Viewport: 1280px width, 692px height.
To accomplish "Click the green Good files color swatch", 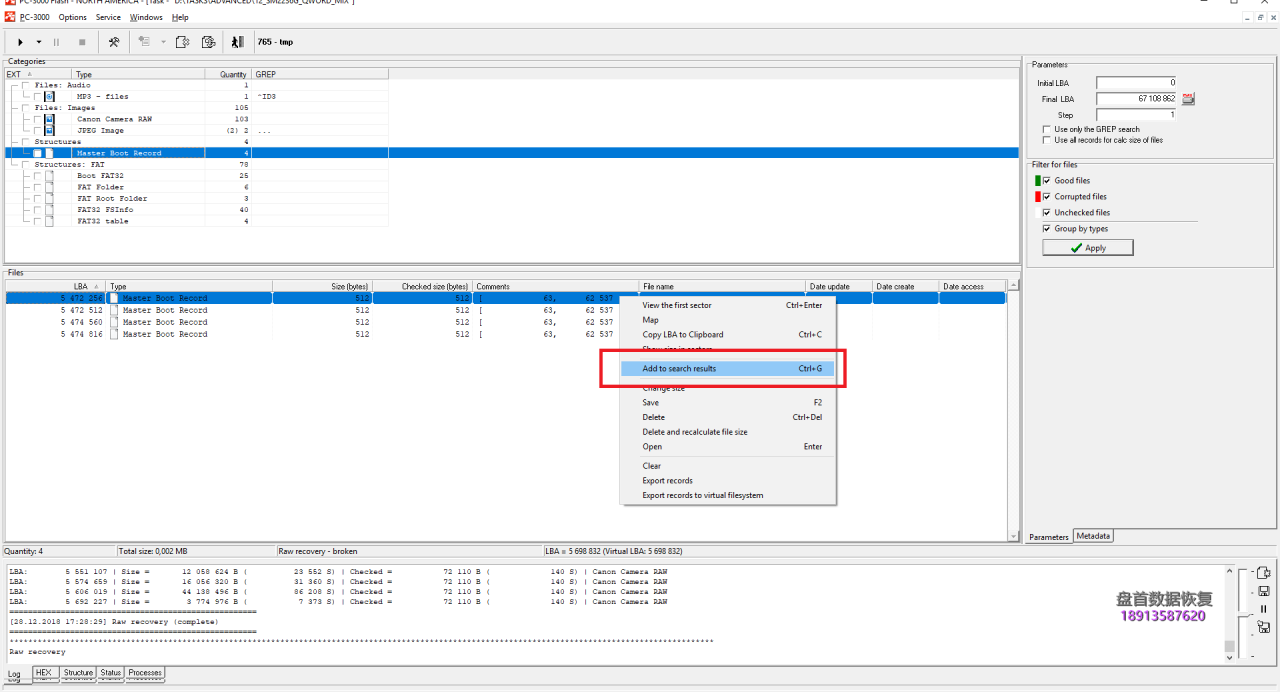I will click(x=1037, y=181).
